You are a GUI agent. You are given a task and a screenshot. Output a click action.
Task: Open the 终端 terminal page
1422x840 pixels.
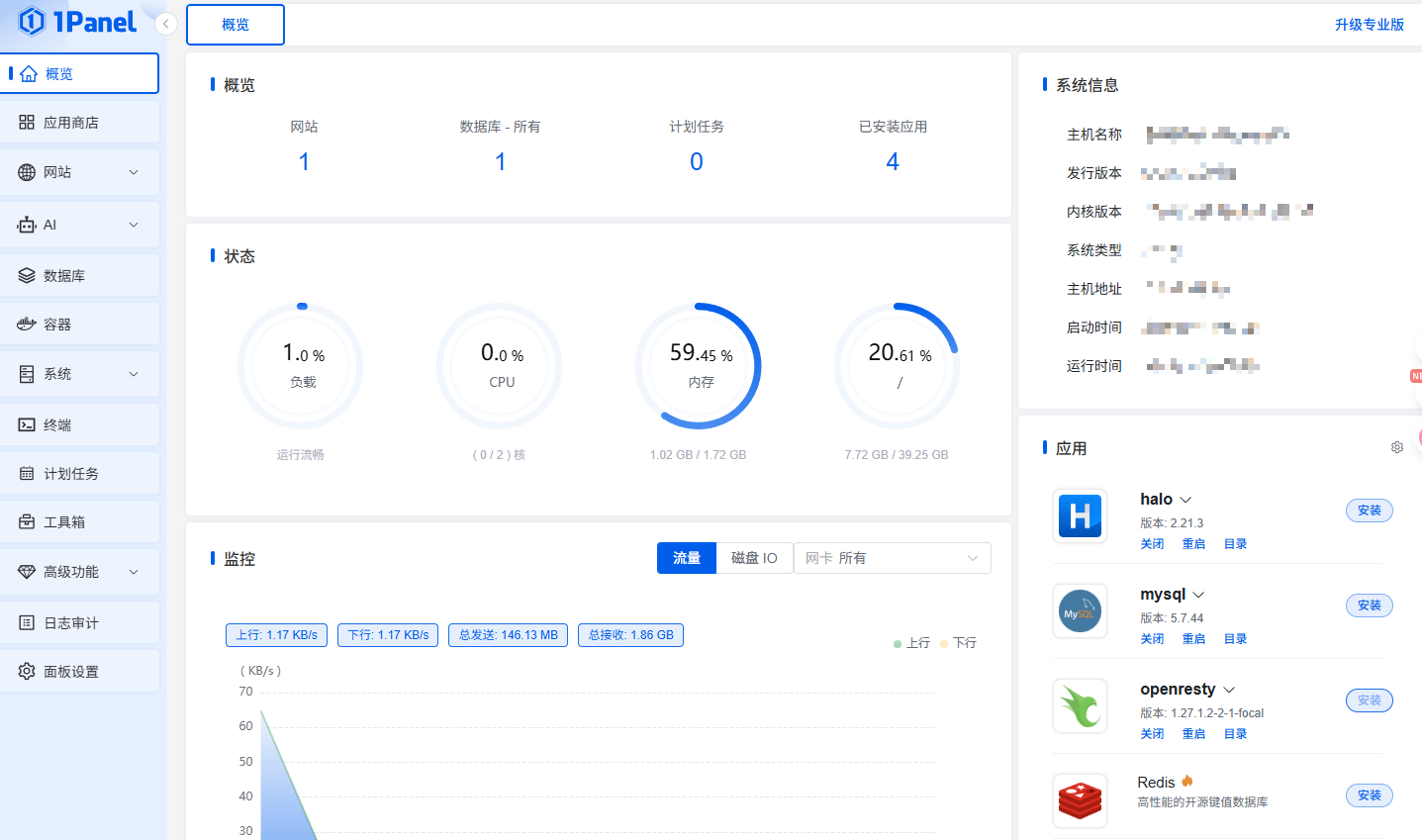57,425
